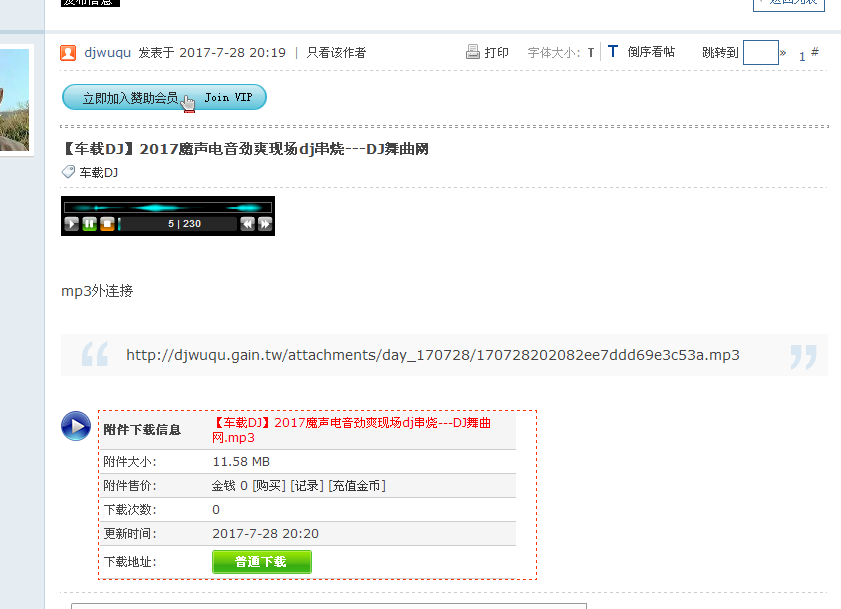
Task: Click the 2017-7-28 20:20 update time
Action: (x=265, y=534)
